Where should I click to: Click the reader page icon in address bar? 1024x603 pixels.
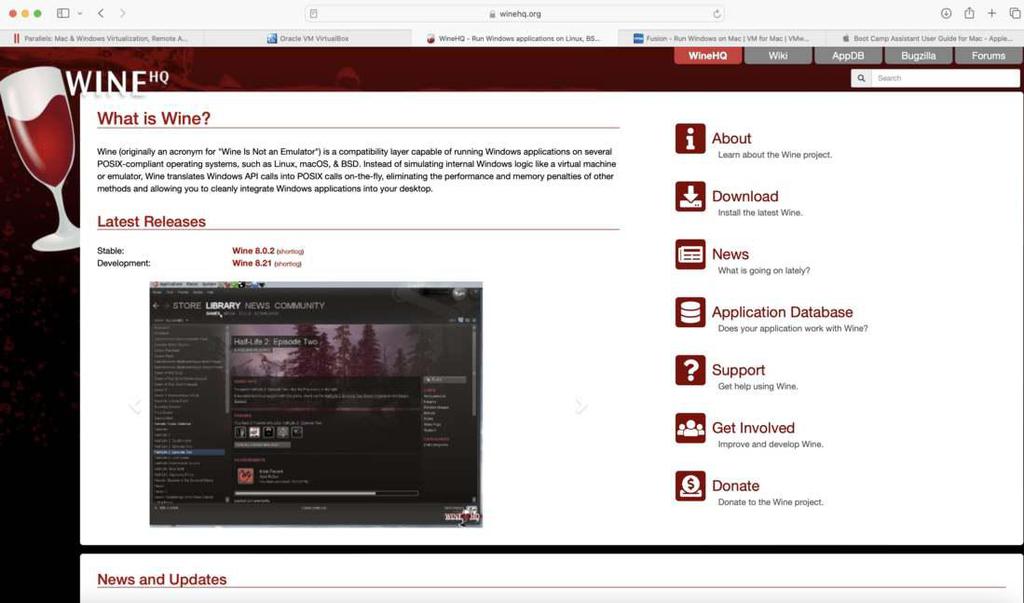tap(313, 14)
